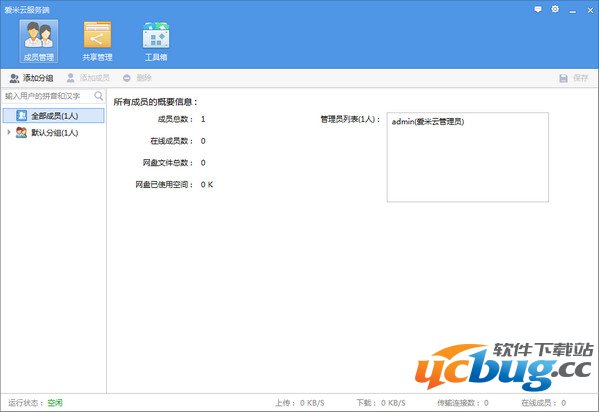Click the 运行状态 空闲 status indicator

[35, 403]
